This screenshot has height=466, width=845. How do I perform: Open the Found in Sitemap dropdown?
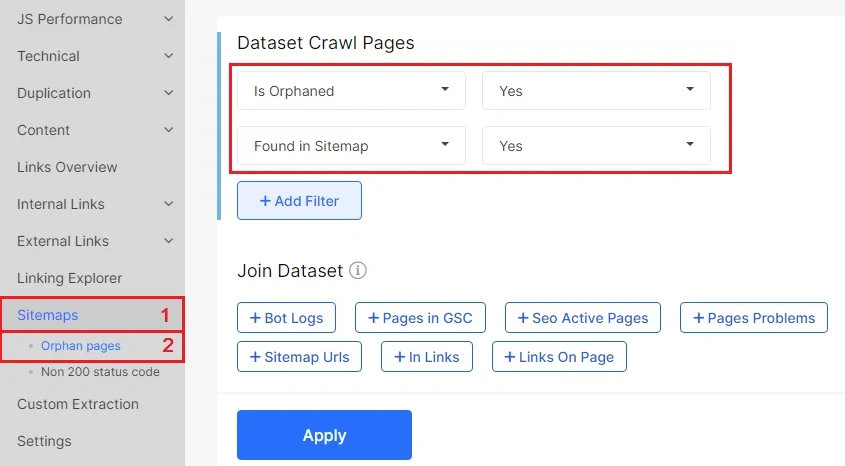pos(351,145)
